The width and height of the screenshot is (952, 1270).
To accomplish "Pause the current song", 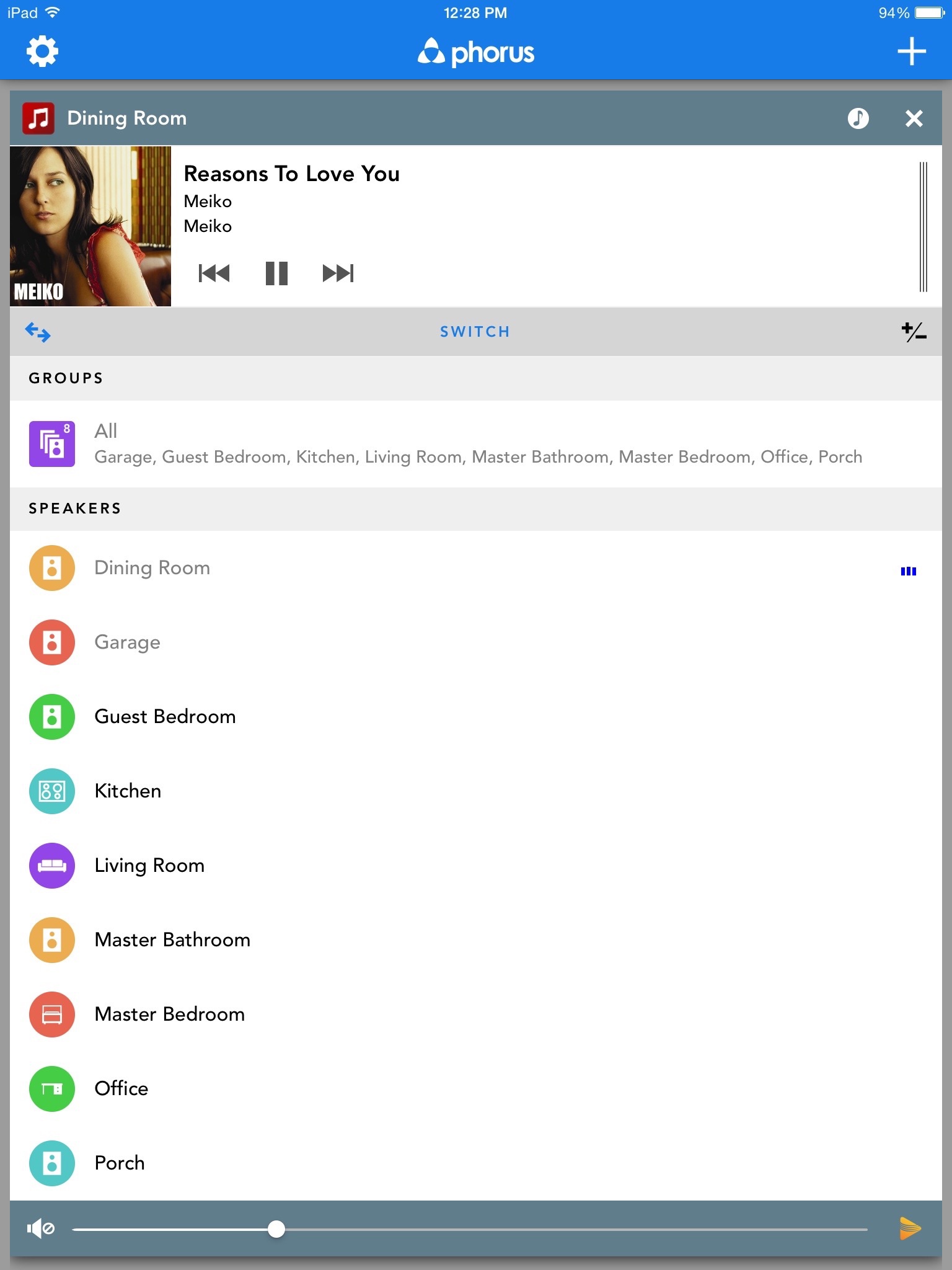I will click(x=276, y=273).
